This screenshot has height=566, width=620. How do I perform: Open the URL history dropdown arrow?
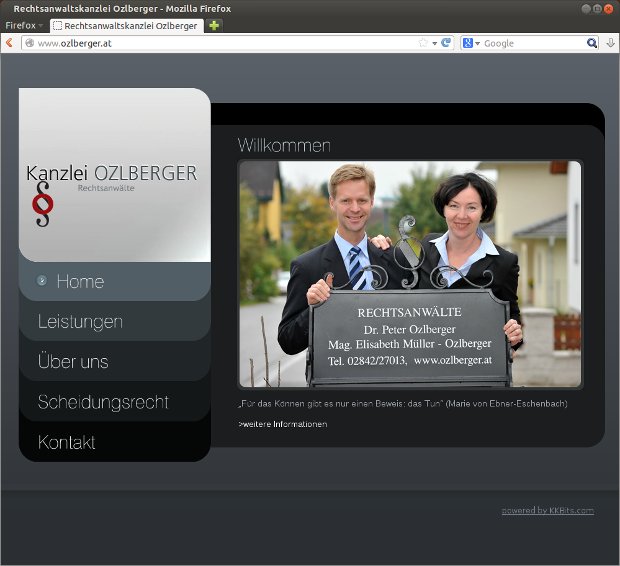click(x=435, y=43)
